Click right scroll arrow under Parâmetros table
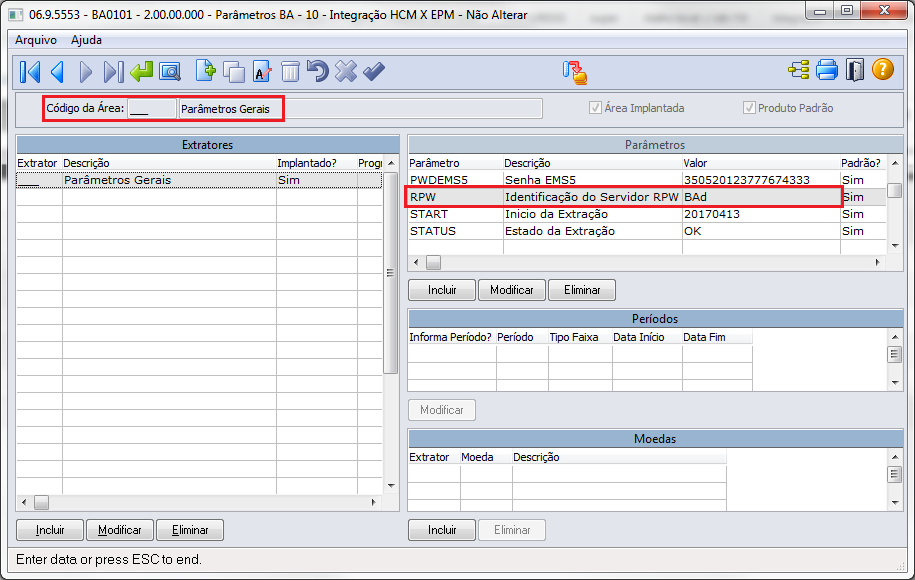915x580 pixels. 878,263
